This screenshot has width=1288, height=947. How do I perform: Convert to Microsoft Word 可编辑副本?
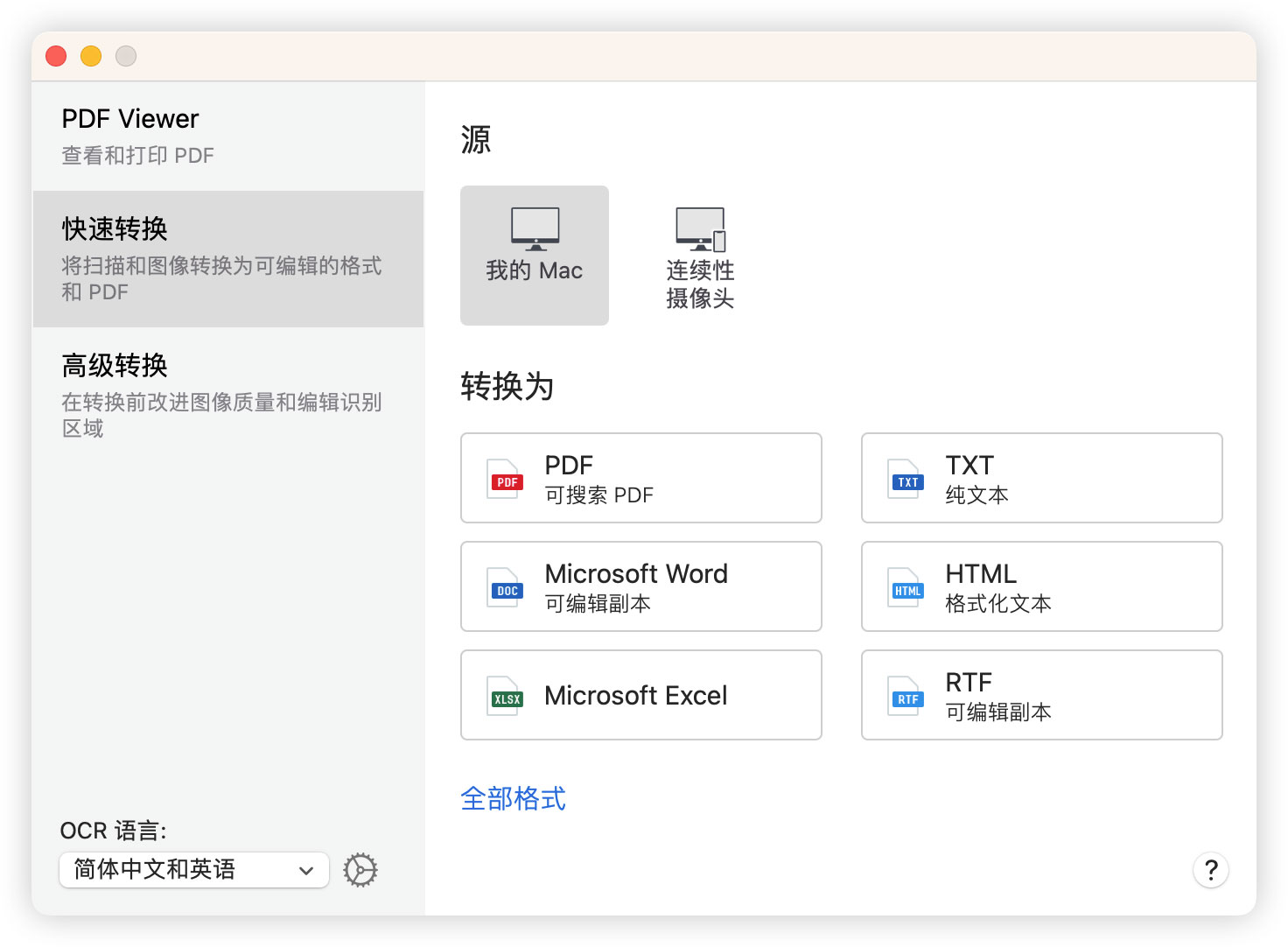click(641, 586)
